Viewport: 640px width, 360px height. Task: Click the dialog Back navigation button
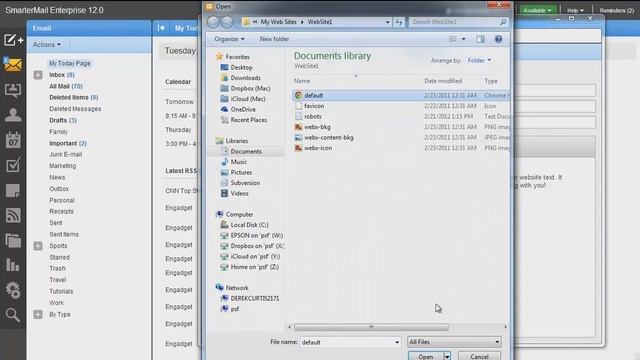click(x=213, y=22)
